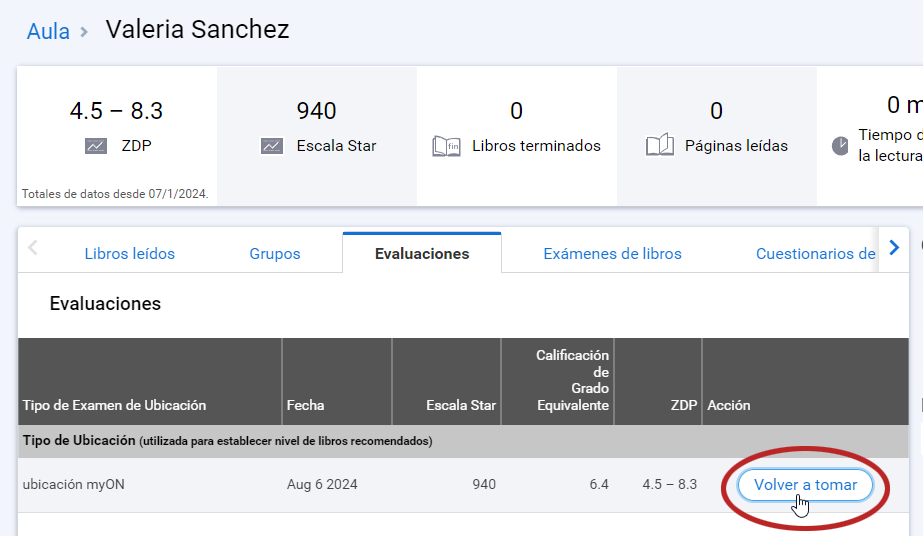Click the Escala Star chart icon
The image size is (923, 536).
tap(272, 146)
